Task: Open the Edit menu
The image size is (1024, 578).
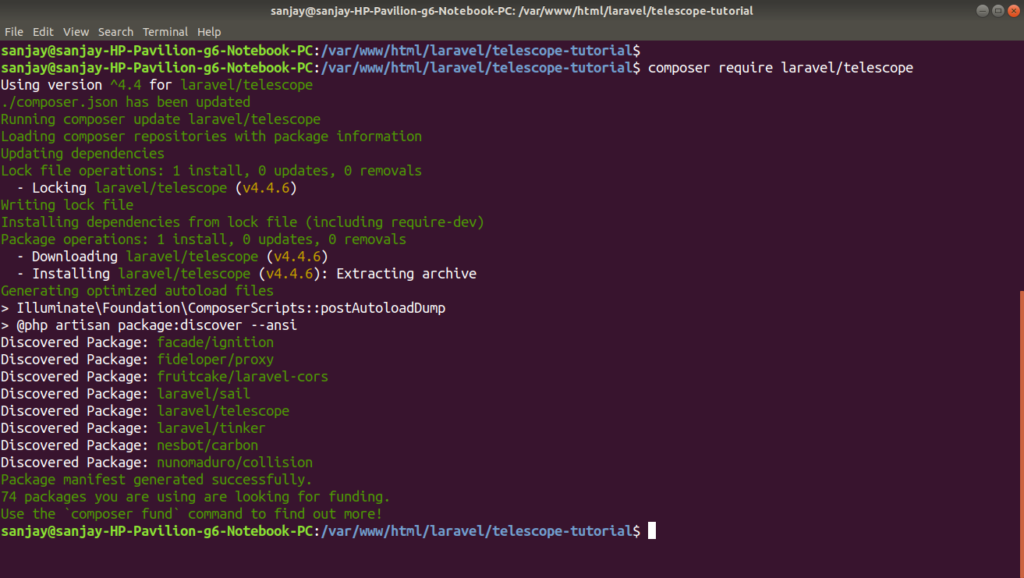Action: (42, 31)
